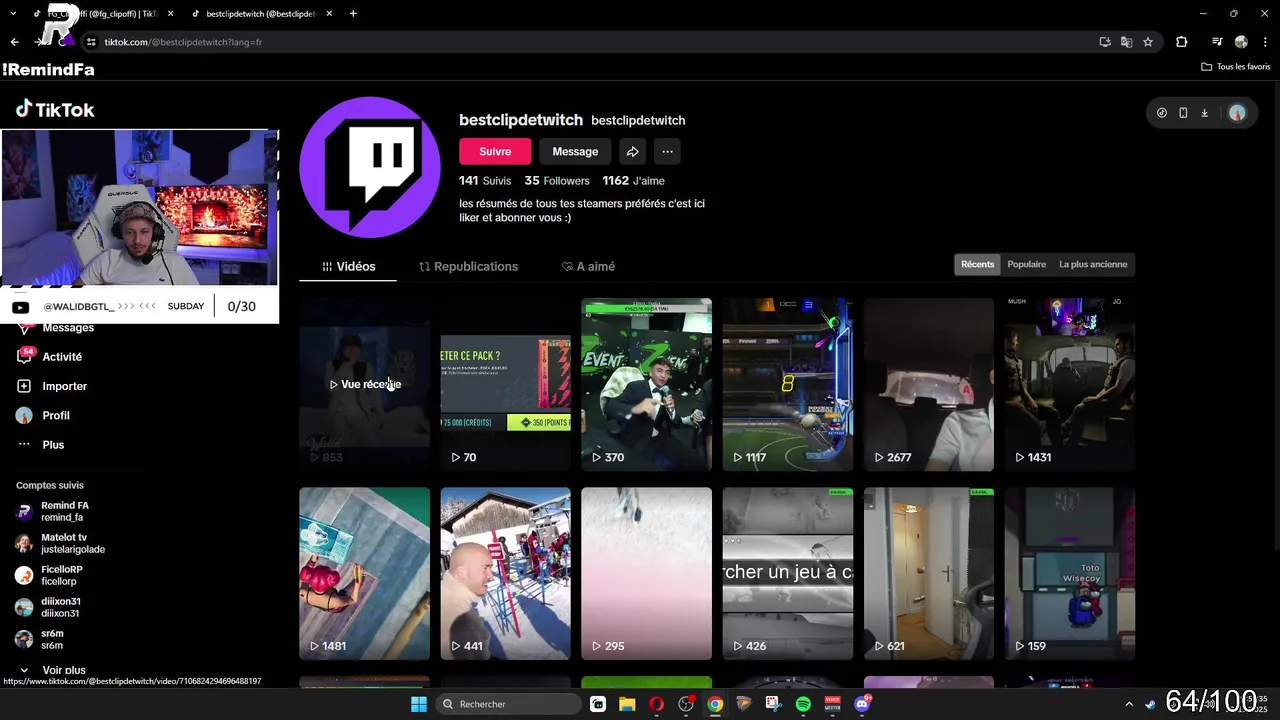This screenshot has height=720, width=1280.
Task: Open 141 Suivis list
Action: click(485, 181)
